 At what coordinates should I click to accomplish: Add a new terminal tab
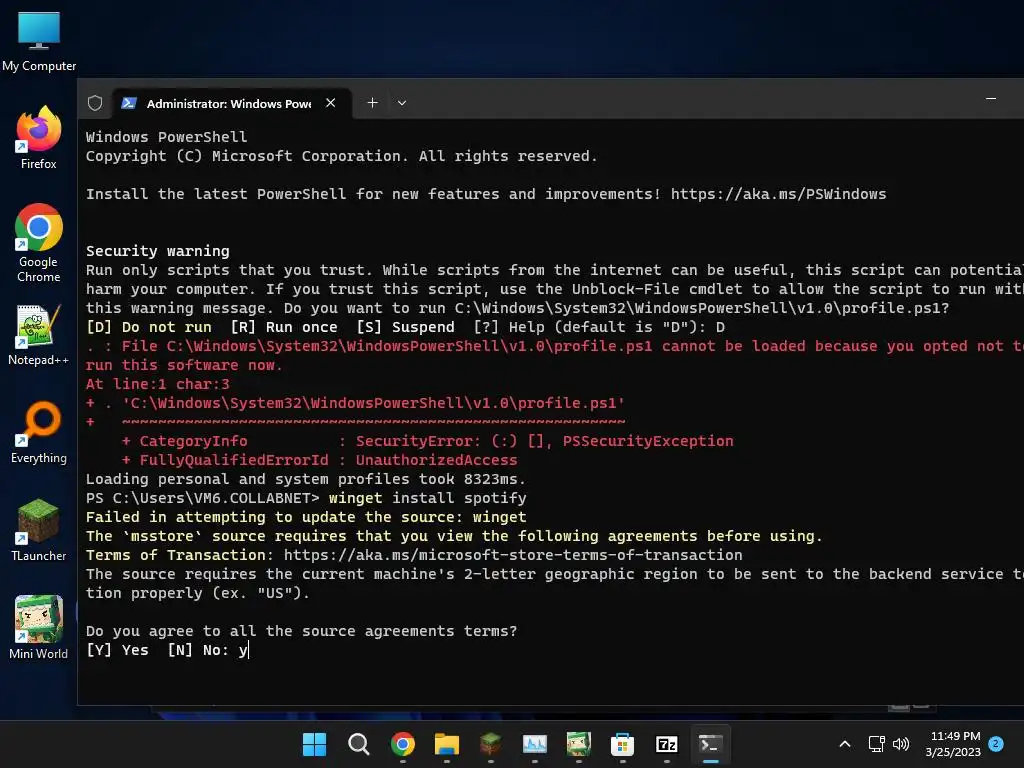(372, 103)
